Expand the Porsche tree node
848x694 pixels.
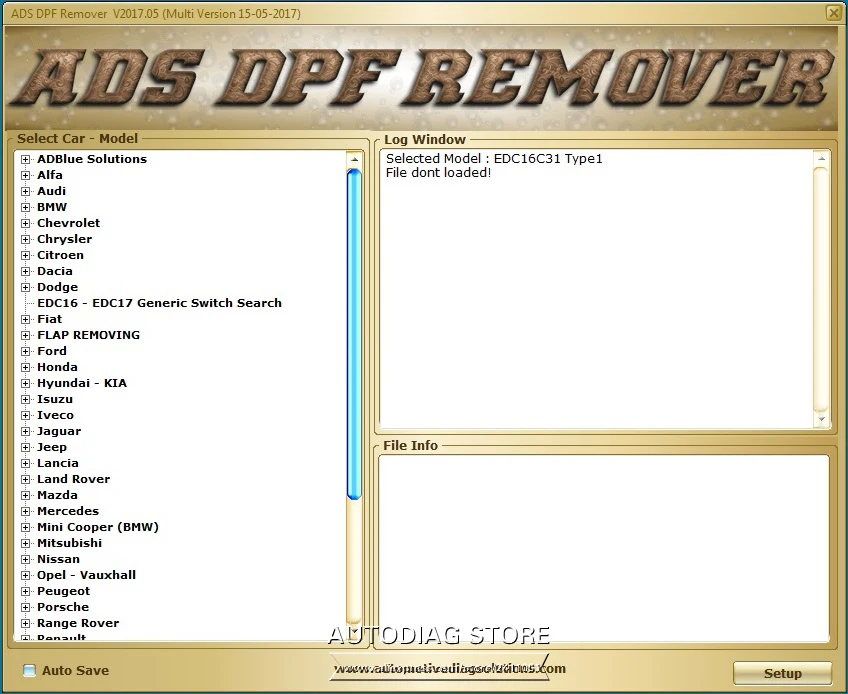[25, 607]
